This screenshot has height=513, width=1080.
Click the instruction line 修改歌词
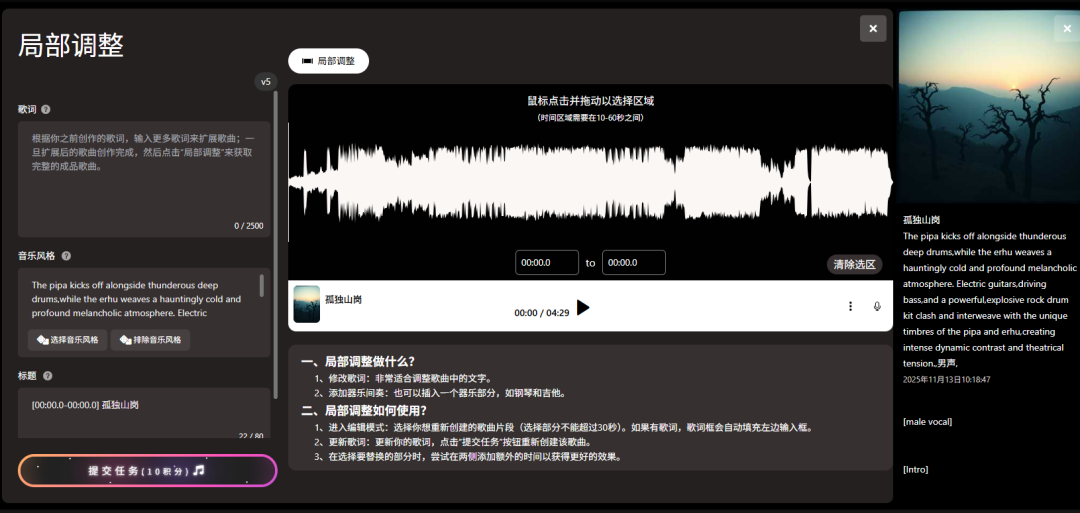(x=403, y=378)
